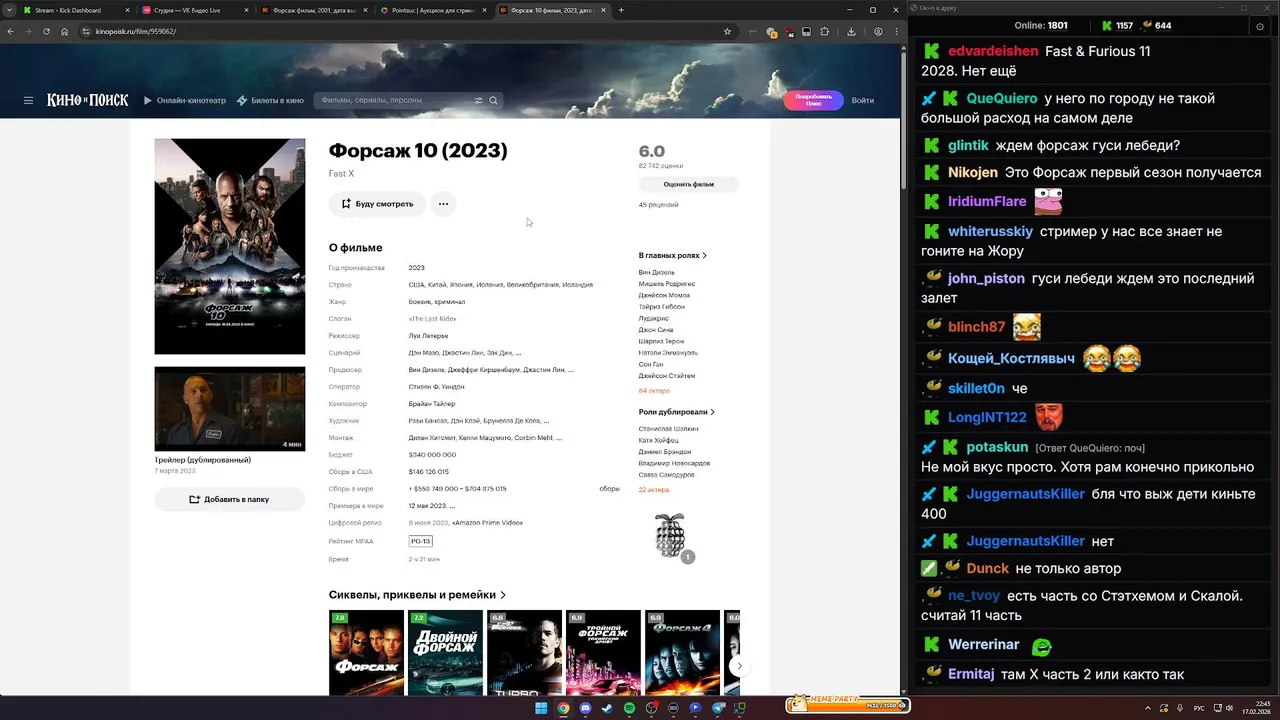Click chat username Кощей_Костлявыч

point(1011,358)
